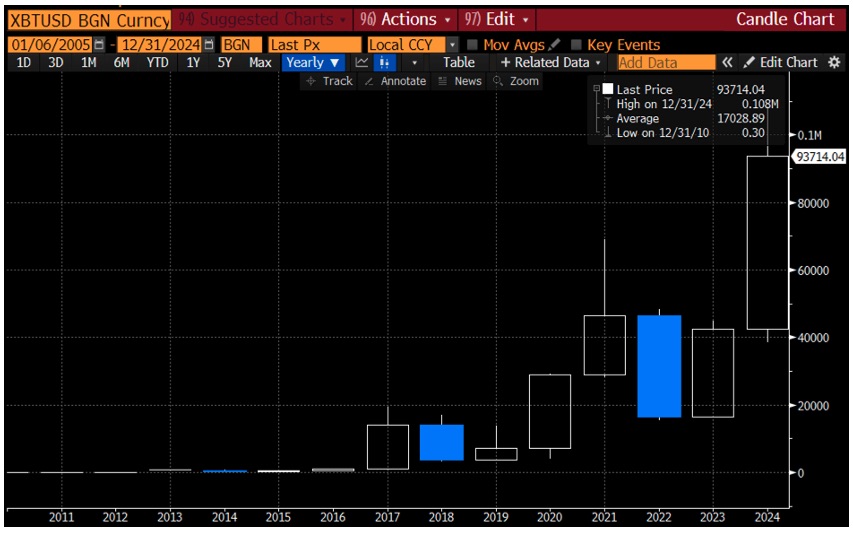Click the 12/31/2024 end date field
853x533 pixels.
pyautogui.click(x=160, y=45)
